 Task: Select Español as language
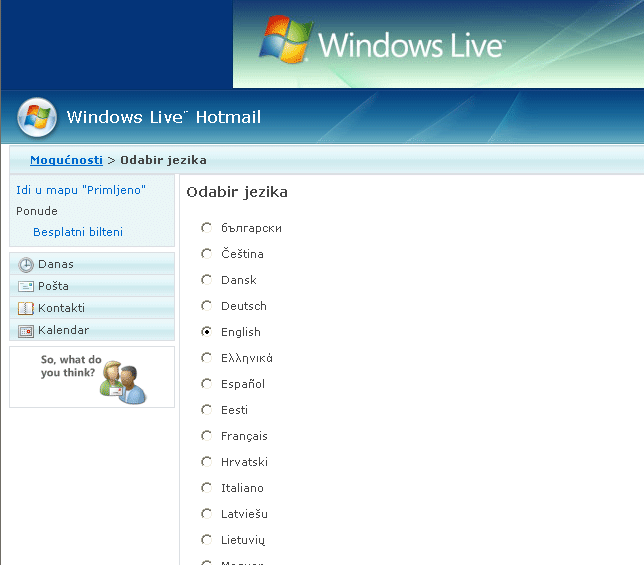207,384
